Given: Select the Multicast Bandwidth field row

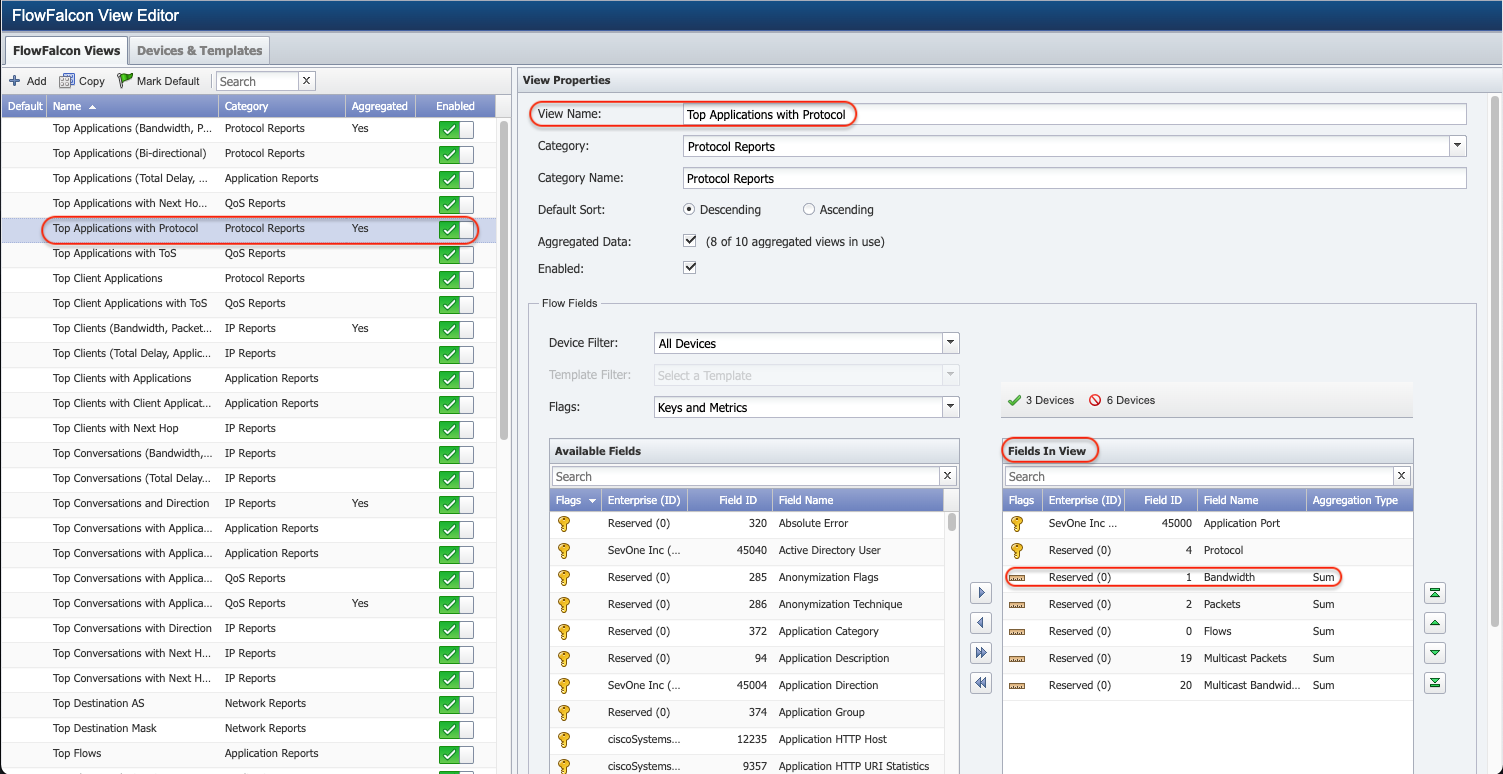Looking at the screenshot, I should [1208, 686].
